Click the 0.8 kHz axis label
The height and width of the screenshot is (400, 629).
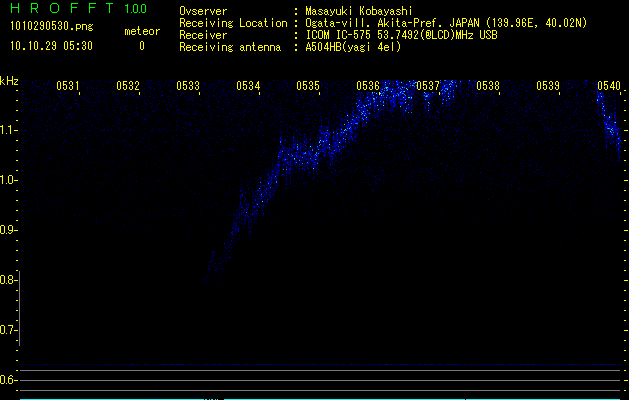(x=8, y=280)
